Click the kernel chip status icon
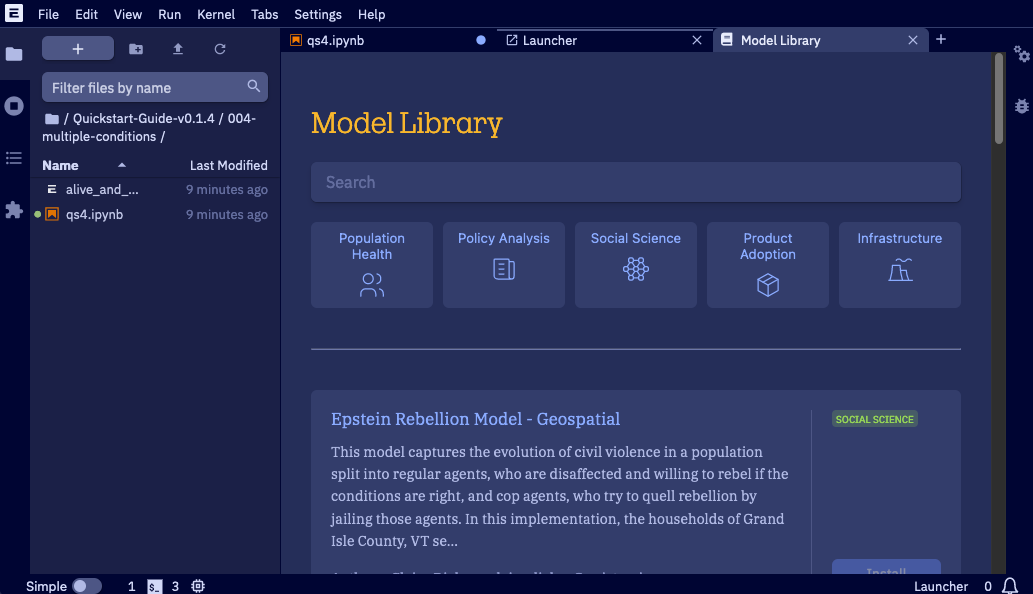This screenshot has height=594, width=1033. 198,586
